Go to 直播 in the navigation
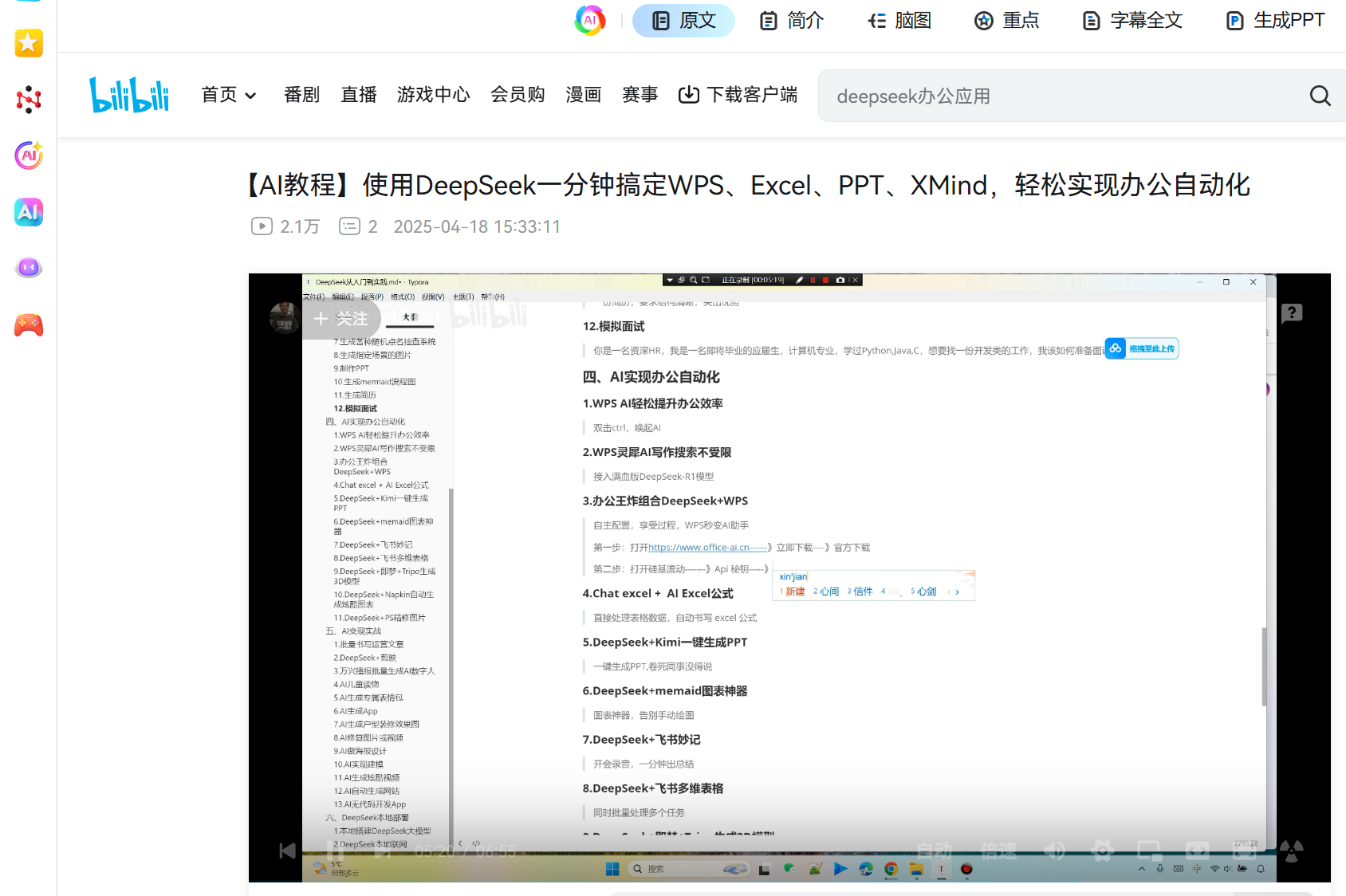Image resolution: width=1346 pixels, height=896 pixels. pos(359,95)
